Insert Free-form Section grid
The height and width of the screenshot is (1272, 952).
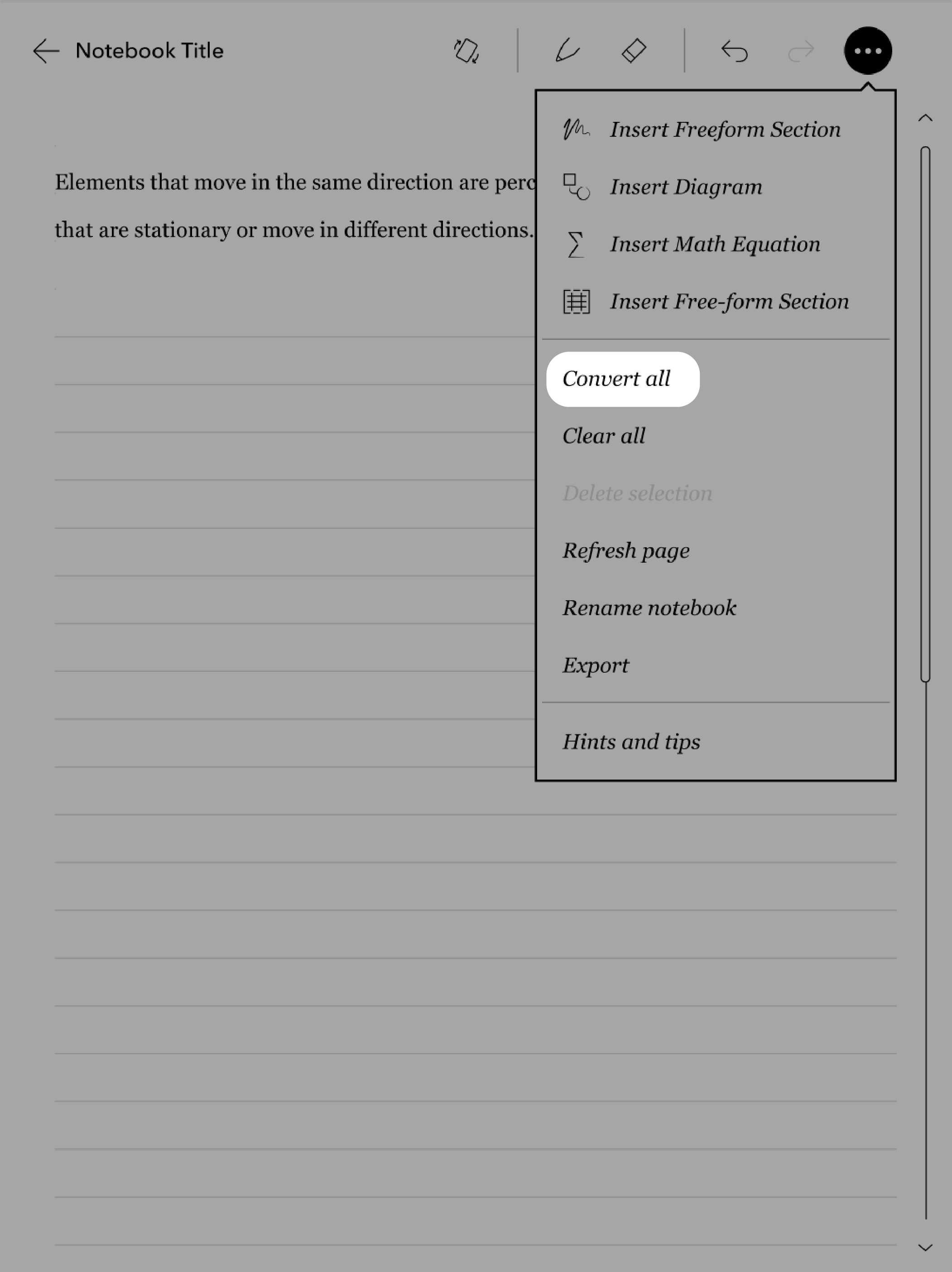tap(577, 300)
